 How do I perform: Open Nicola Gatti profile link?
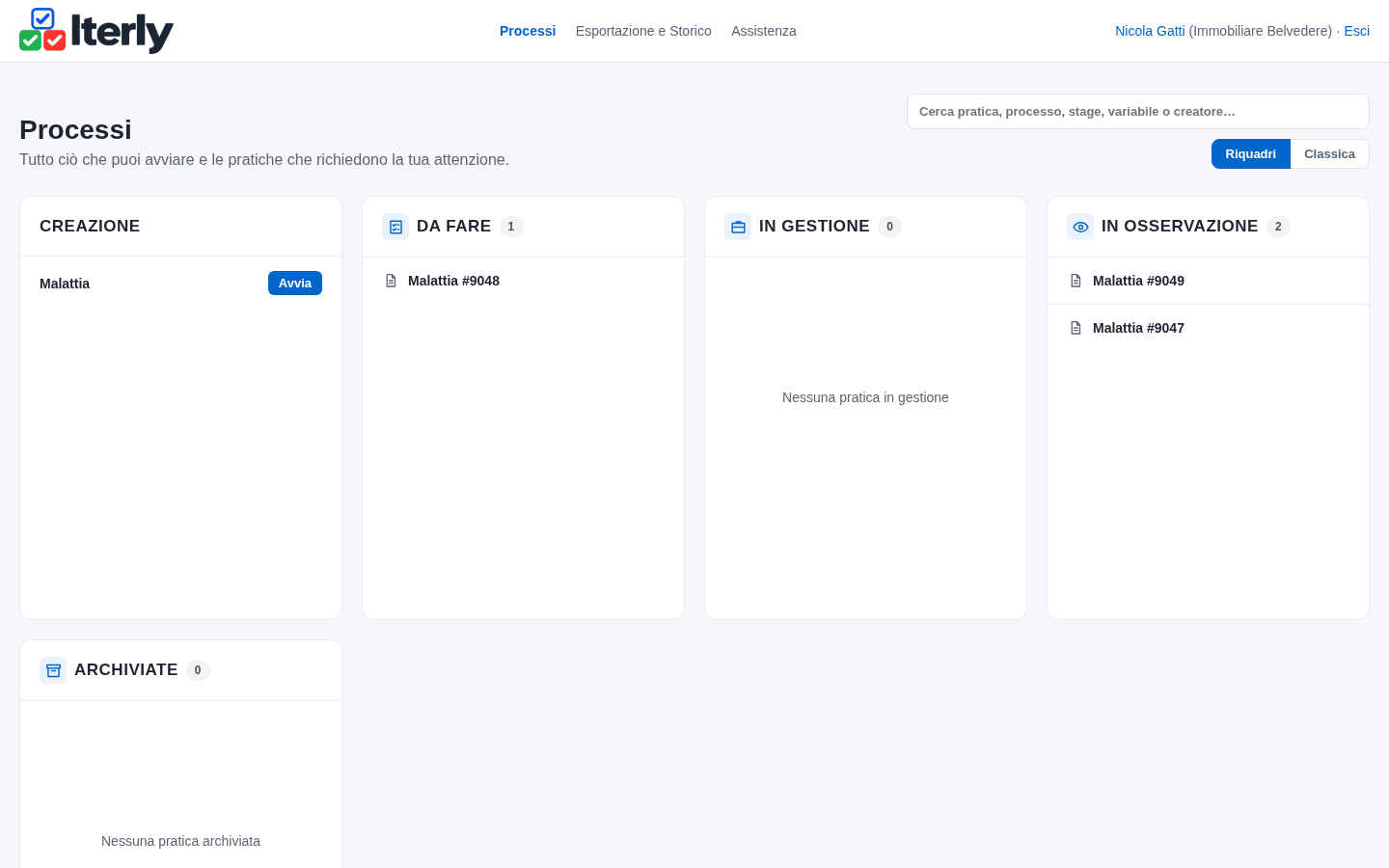click(x=1150, y=31)
